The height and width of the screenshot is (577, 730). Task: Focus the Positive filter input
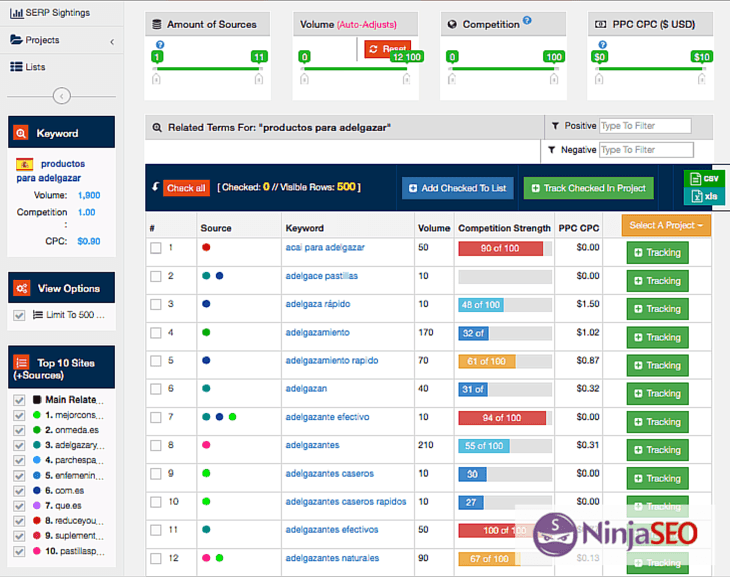coord(645,126)
